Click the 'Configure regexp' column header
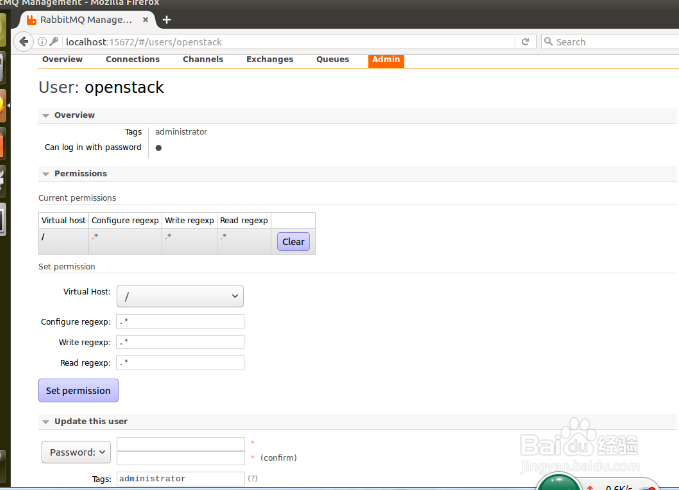 tap(125, 220)
